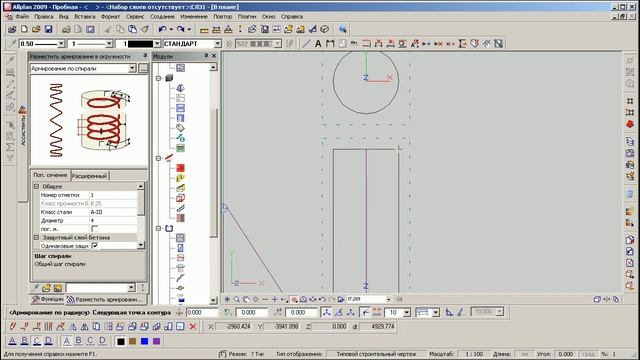The height and width of the screenshot is (360, 640).
Task: Pick the black color swatch
Action: click(121, 341)
